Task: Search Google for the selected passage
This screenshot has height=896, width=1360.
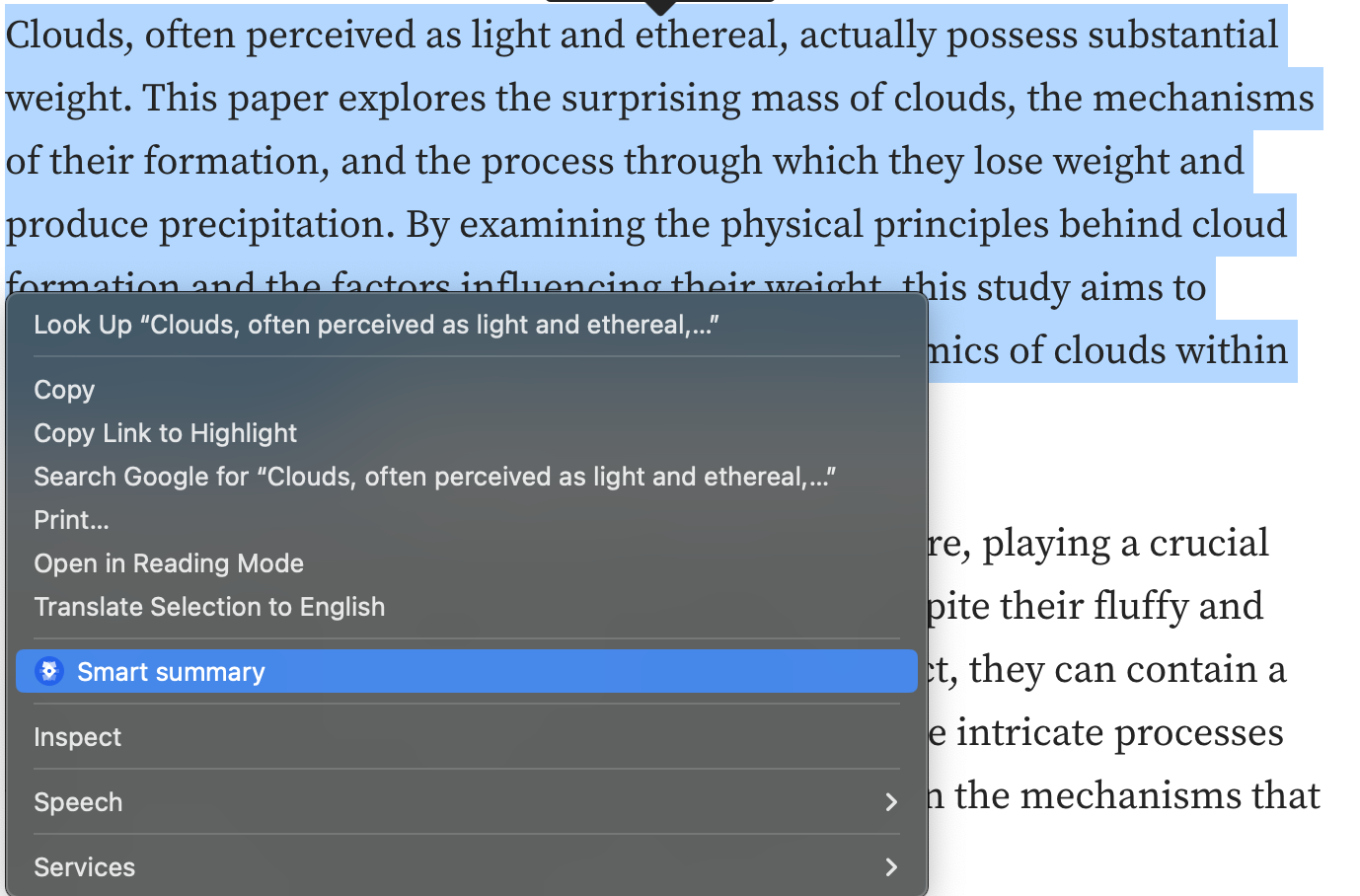Action: [434, 476]
